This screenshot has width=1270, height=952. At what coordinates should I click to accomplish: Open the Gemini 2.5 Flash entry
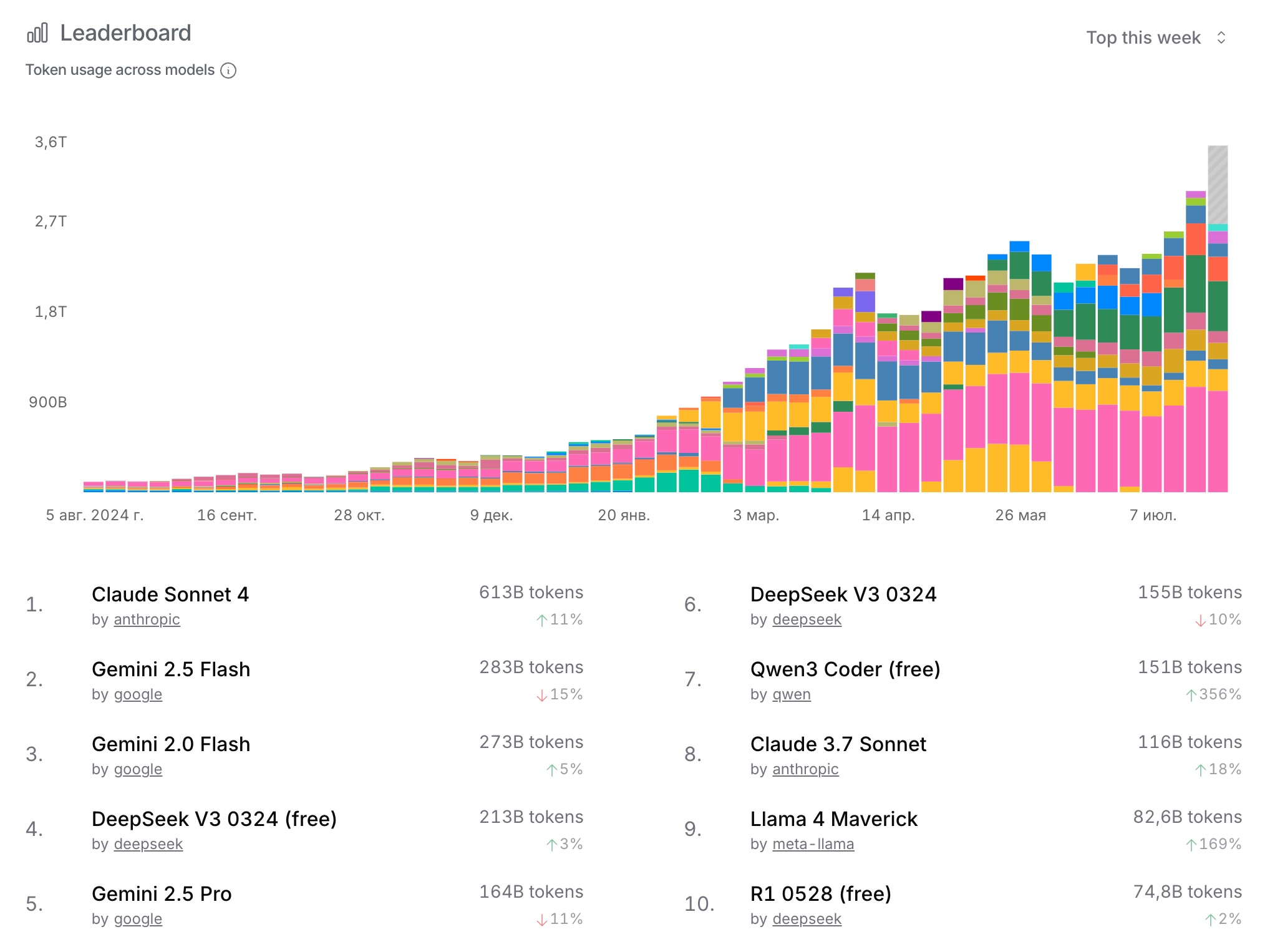coord(171,669)
